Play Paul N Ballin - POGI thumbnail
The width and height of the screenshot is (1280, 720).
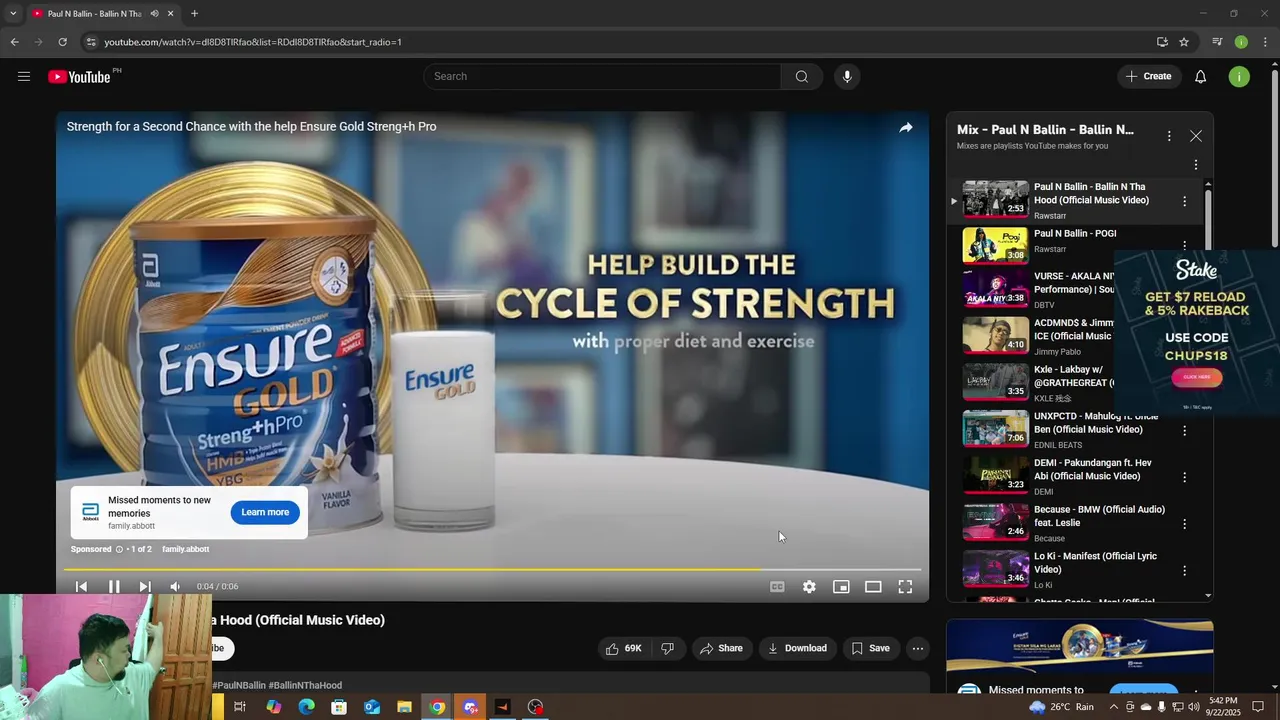[995, 245]
